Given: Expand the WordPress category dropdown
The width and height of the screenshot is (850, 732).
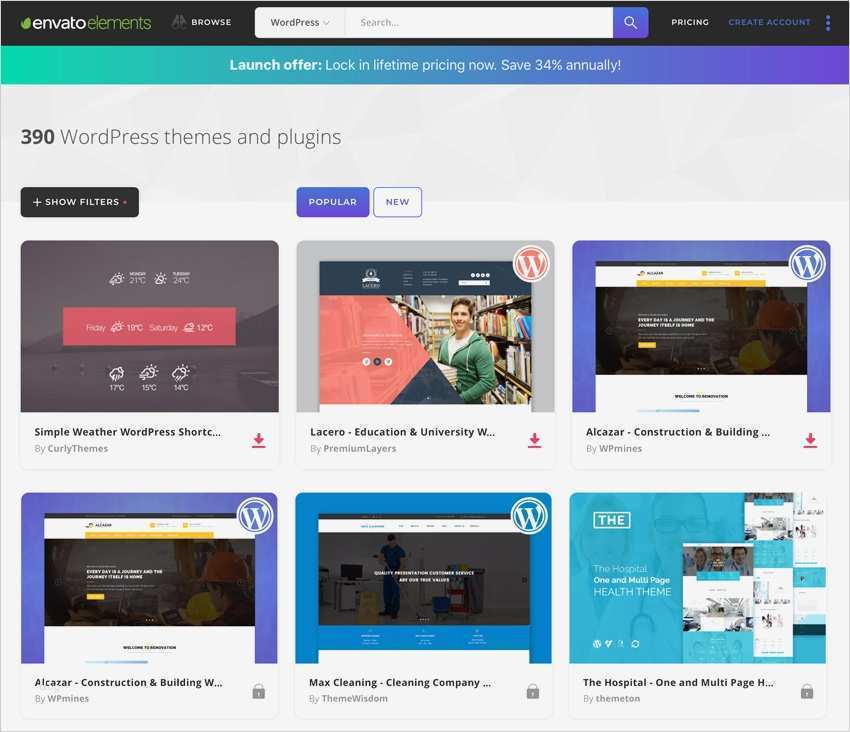Looking at the screenshot, I should pos(300,23).
